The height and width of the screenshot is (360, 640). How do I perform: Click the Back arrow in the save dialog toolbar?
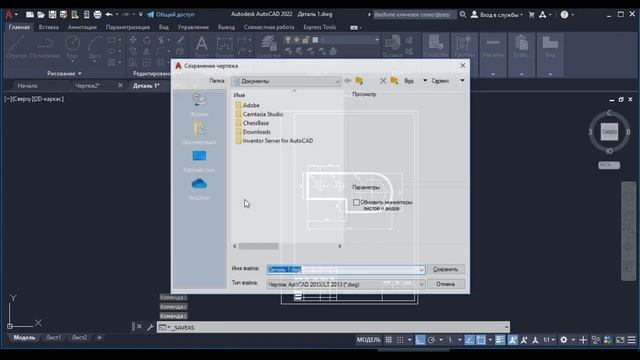(x=347, y=81)
